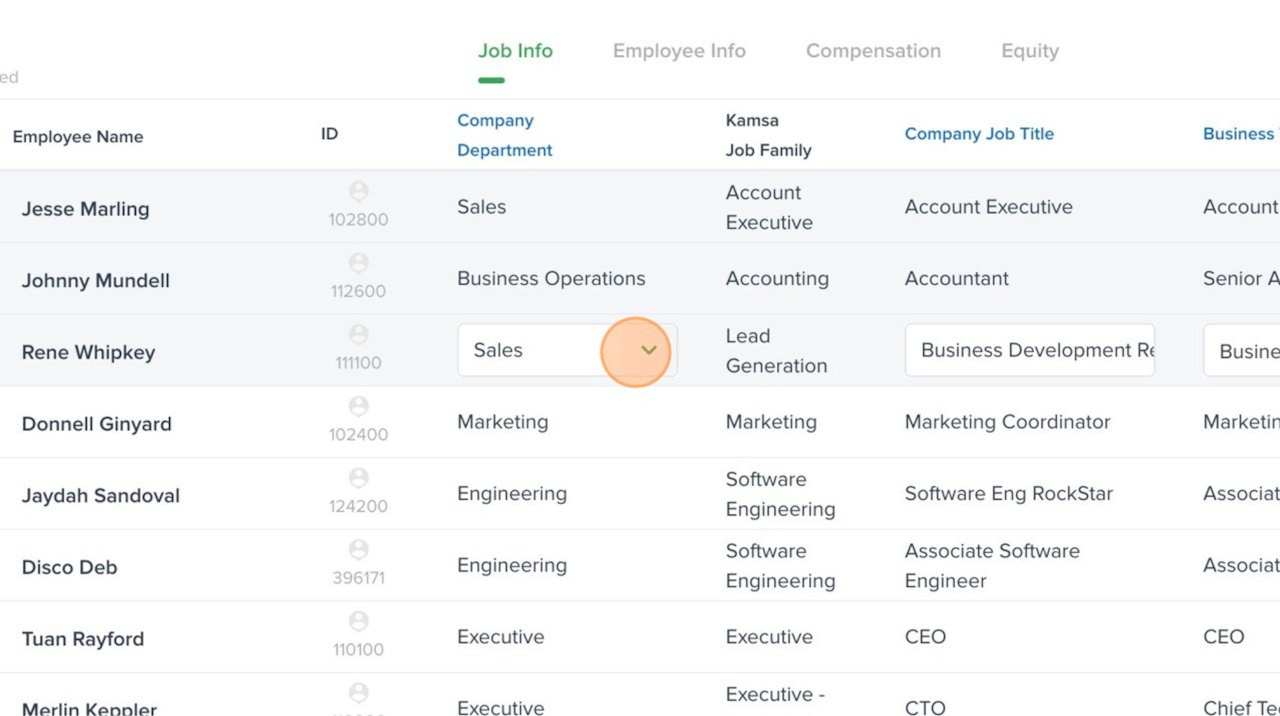The height and width of the screenshot is (716, 1280).
Task: Go to the Equity tab
Action: (x=1030, y=51)
